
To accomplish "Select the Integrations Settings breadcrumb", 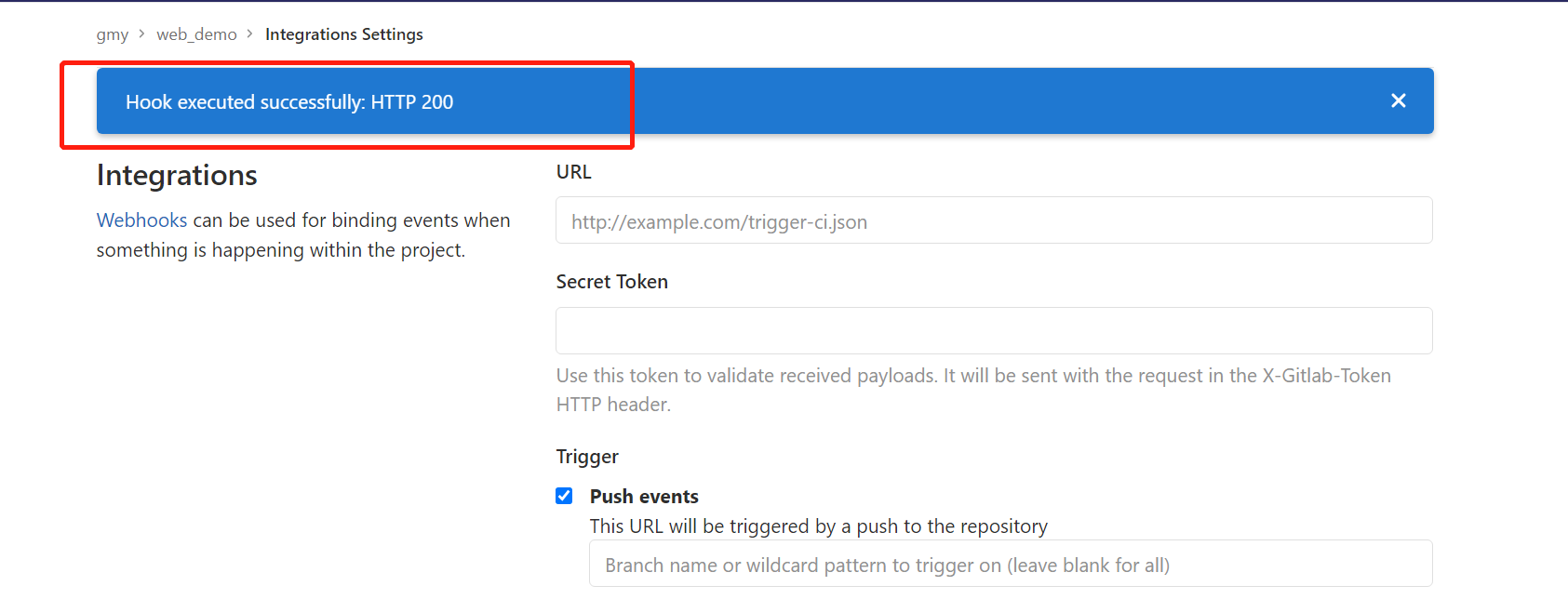I will click(344, 34).
